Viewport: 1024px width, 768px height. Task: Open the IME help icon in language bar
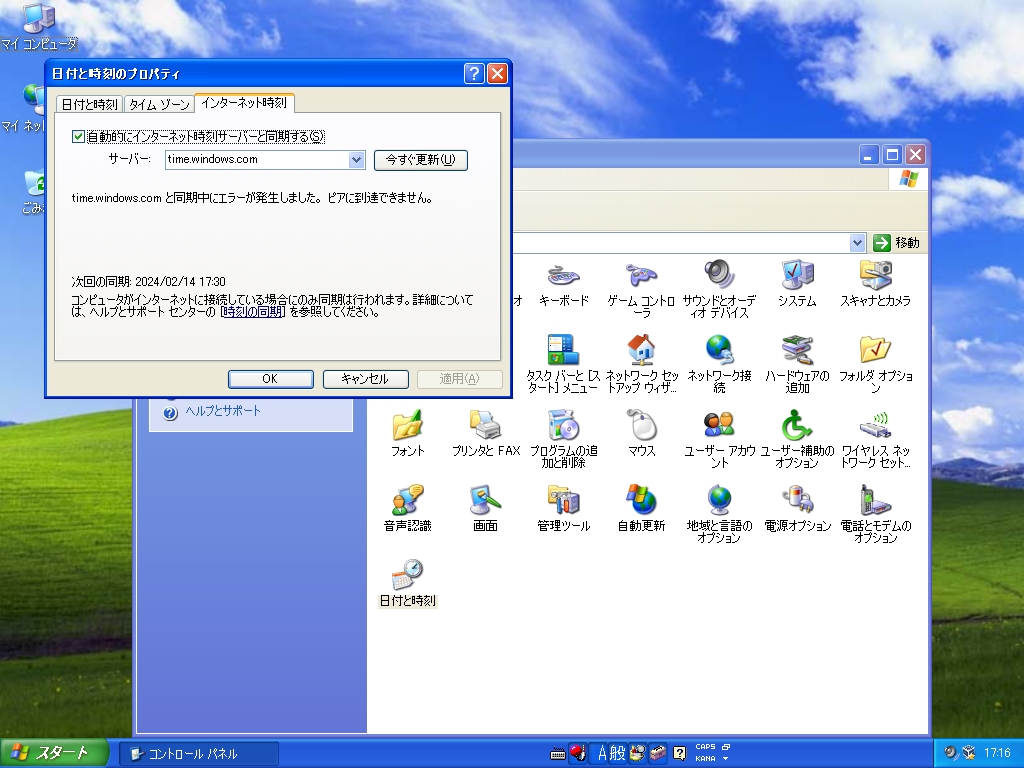coord(679,753)
